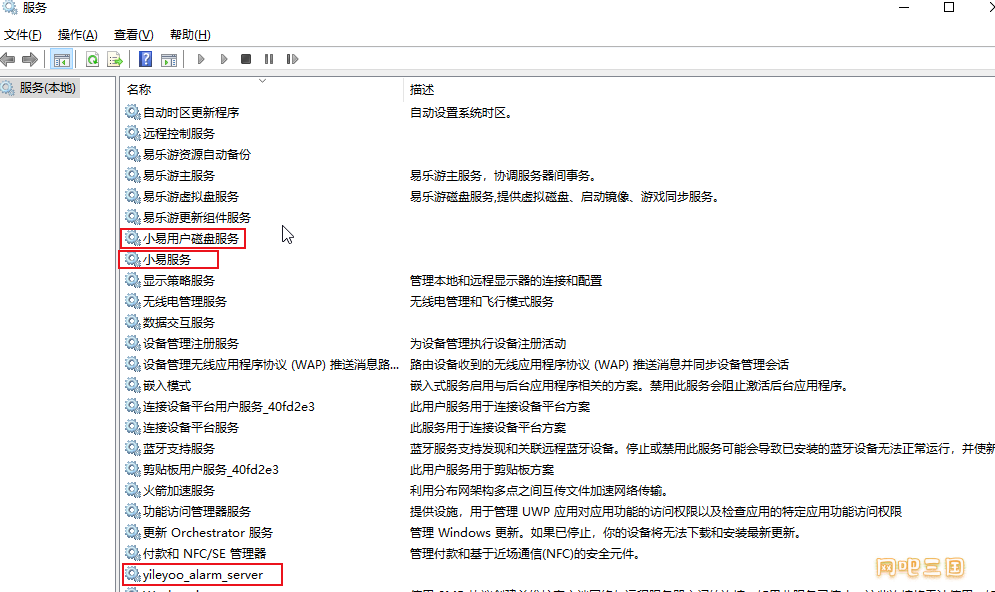Click description 管理本地和远程显示器的连接和配置
Screen dimensions: 995x592
click(x=506, y=280)
